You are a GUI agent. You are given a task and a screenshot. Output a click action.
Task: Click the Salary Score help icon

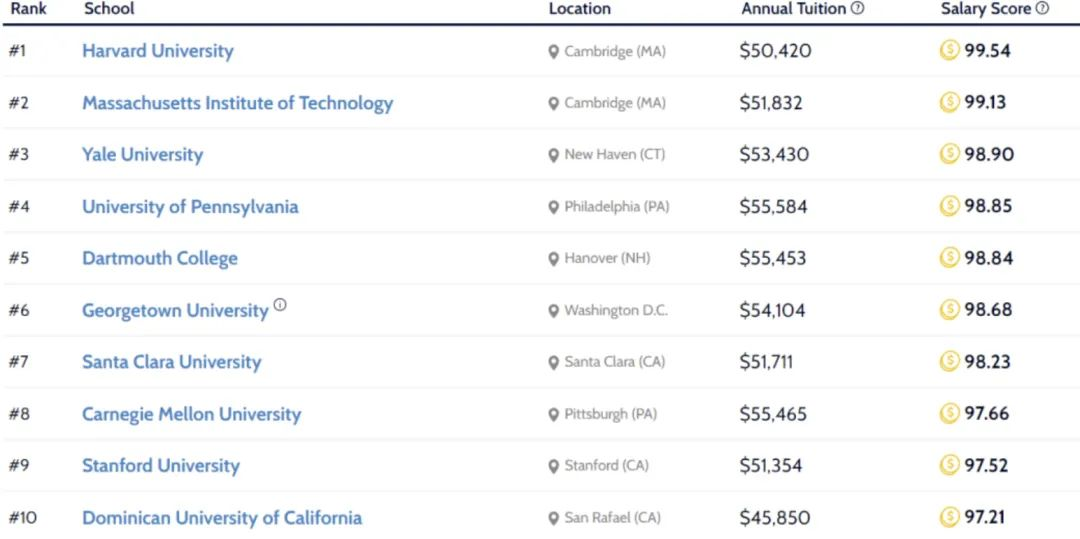click(1043, 9)
